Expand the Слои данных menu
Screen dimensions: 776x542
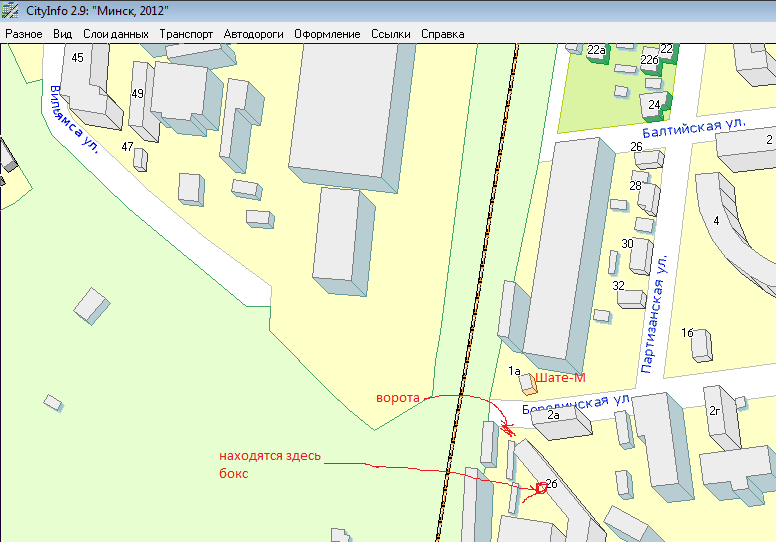click(x=115, y=34)
